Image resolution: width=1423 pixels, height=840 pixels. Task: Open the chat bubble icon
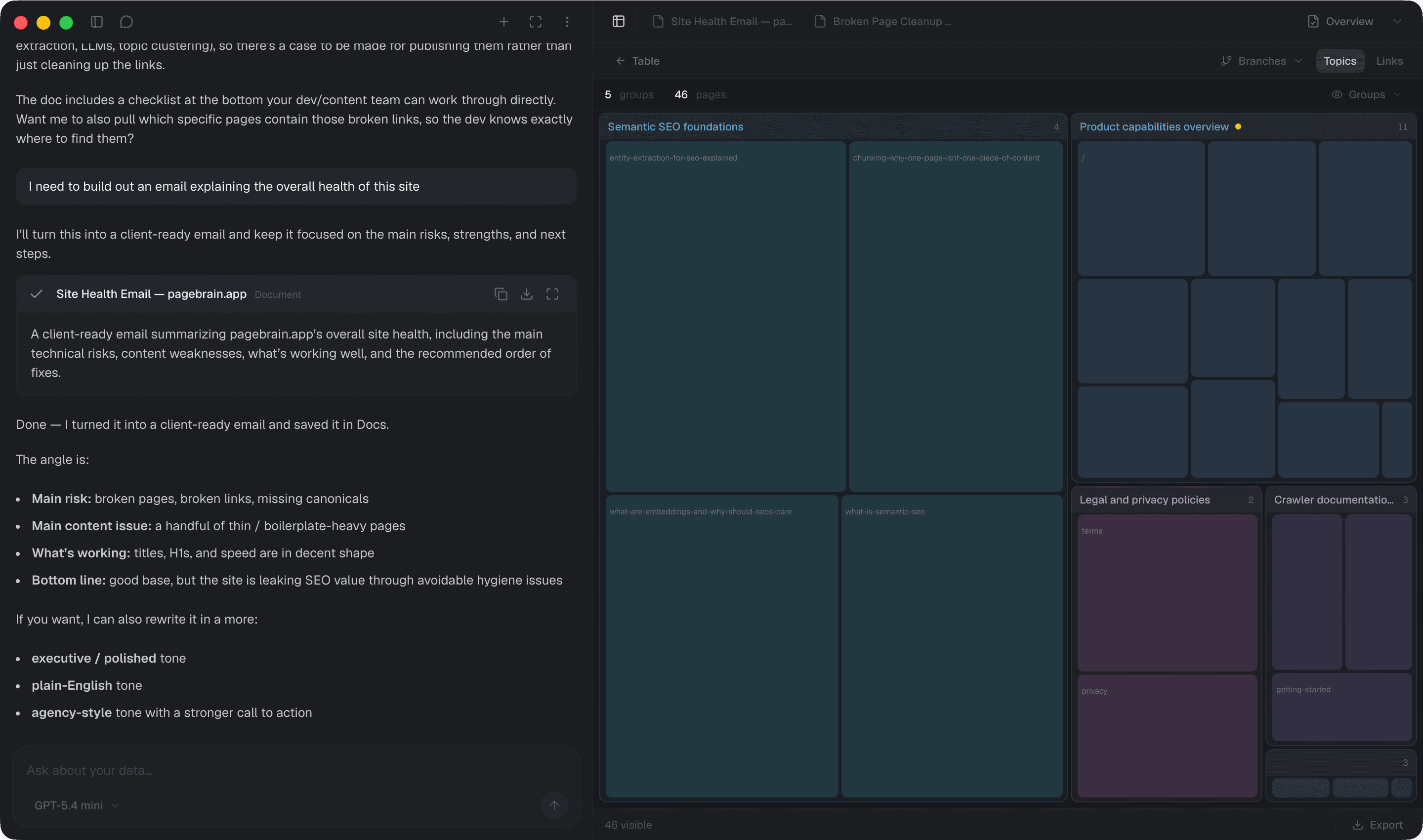click(x=126, y=22)
